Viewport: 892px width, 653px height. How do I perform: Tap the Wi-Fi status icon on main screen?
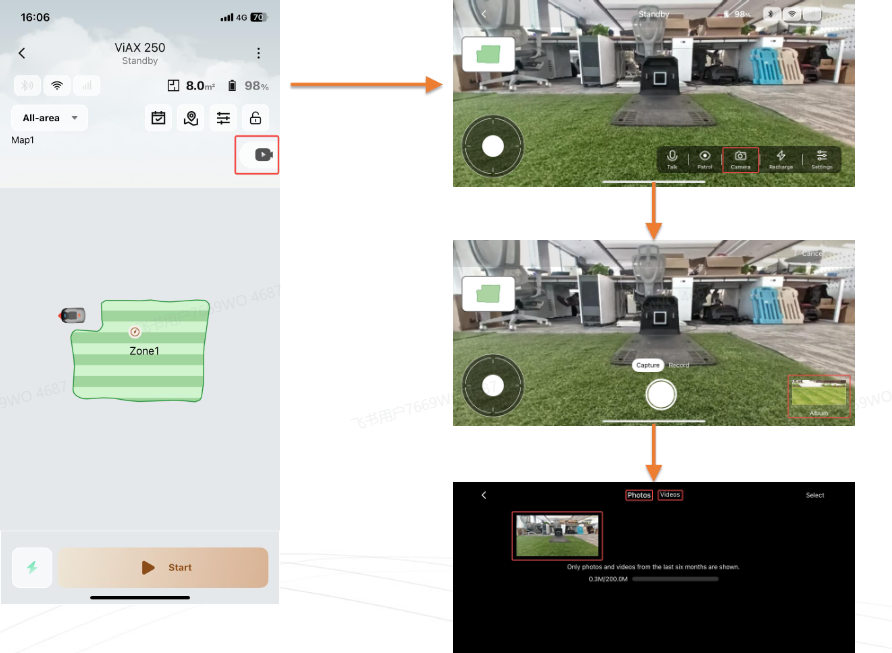[57, 85]
